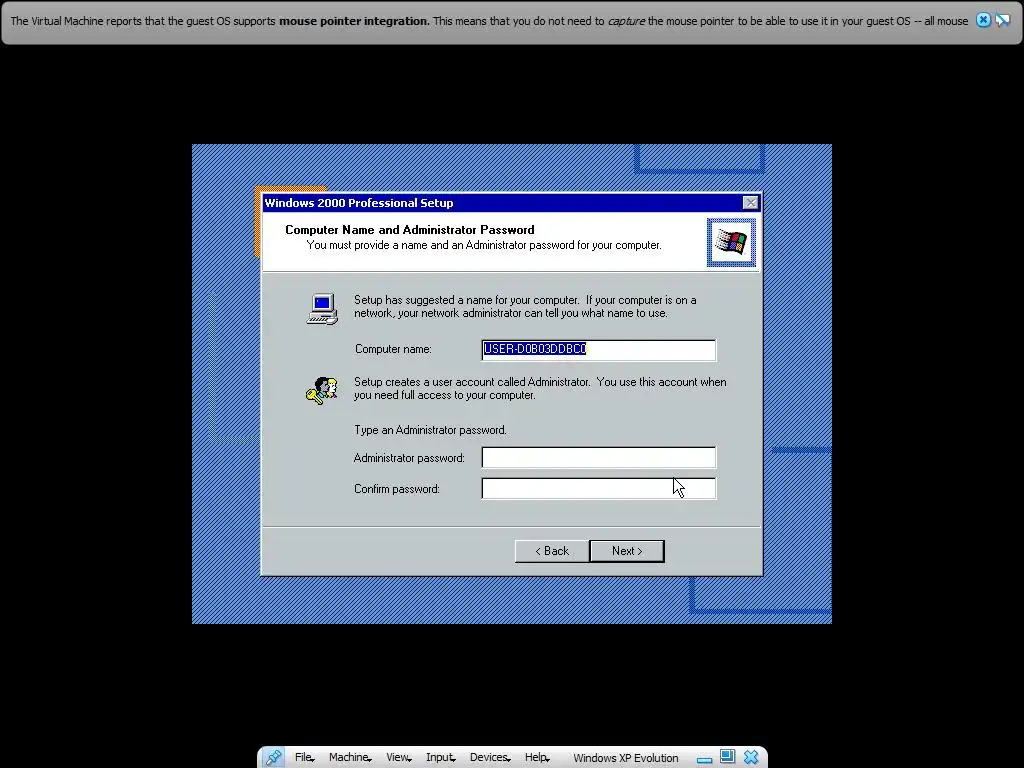The width and height of the screenshot is (1024, 768).
Task: Click the 'Administrator password:' label
Action: pyautogui.click(x=409, y=458)
